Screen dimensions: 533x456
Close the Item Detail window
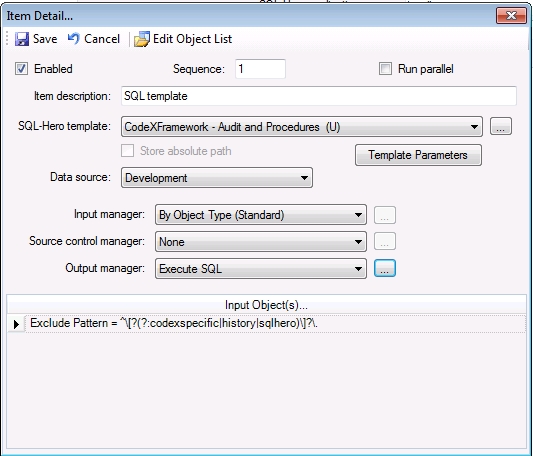511,16
